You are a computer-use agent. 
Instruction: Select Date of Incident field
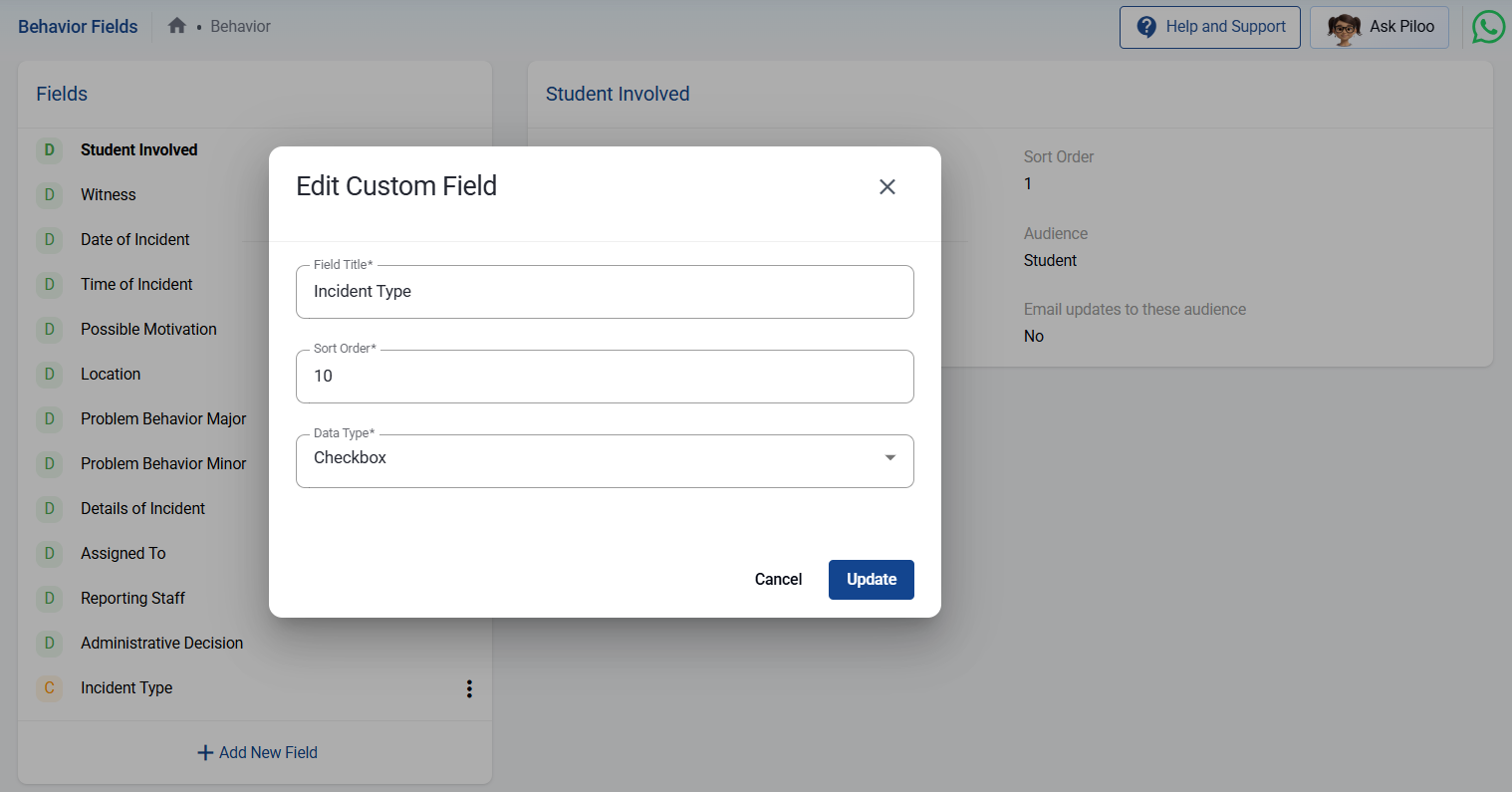tap(134, 240)
